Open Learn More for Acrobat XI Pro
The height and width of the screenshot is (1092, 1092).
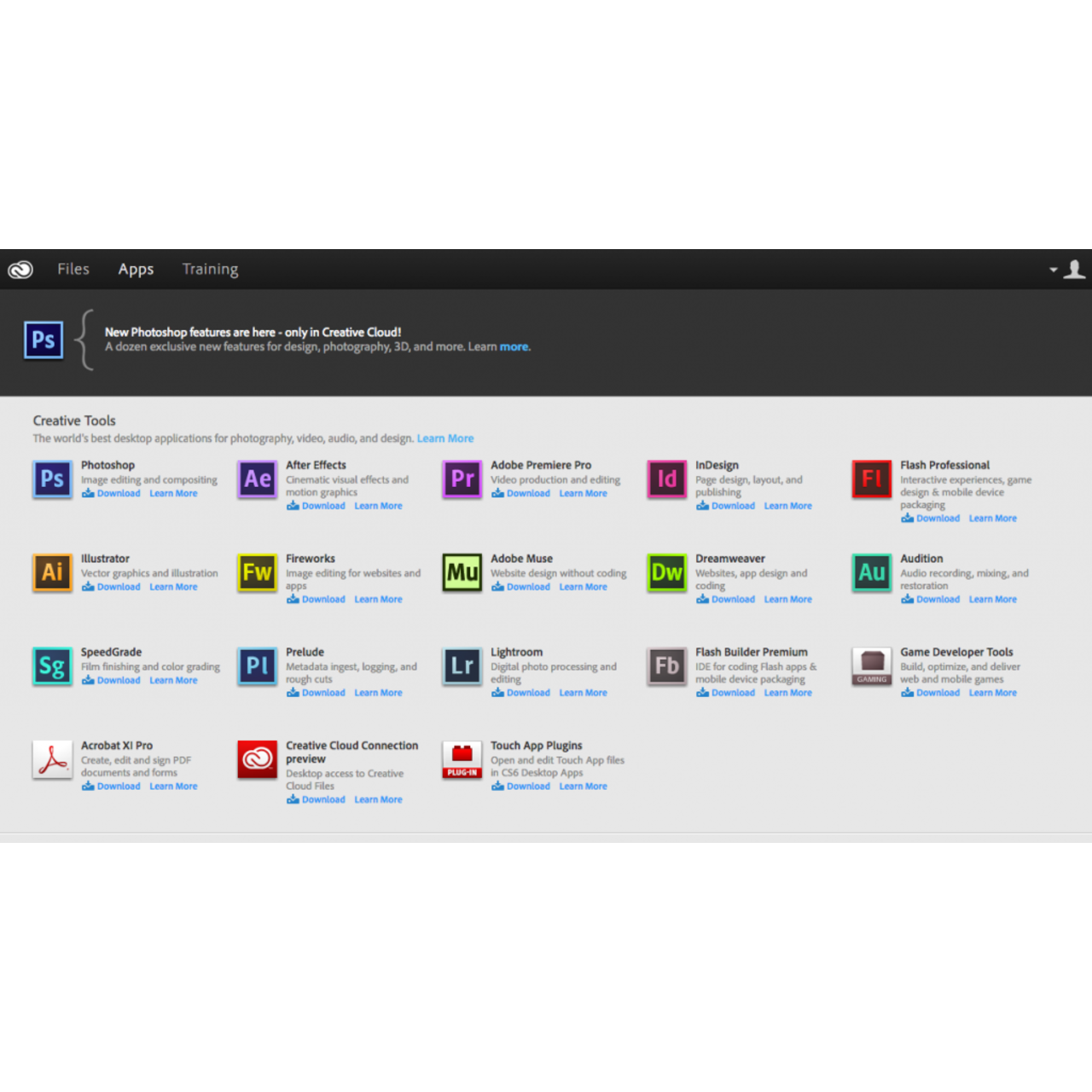point(173,787)
